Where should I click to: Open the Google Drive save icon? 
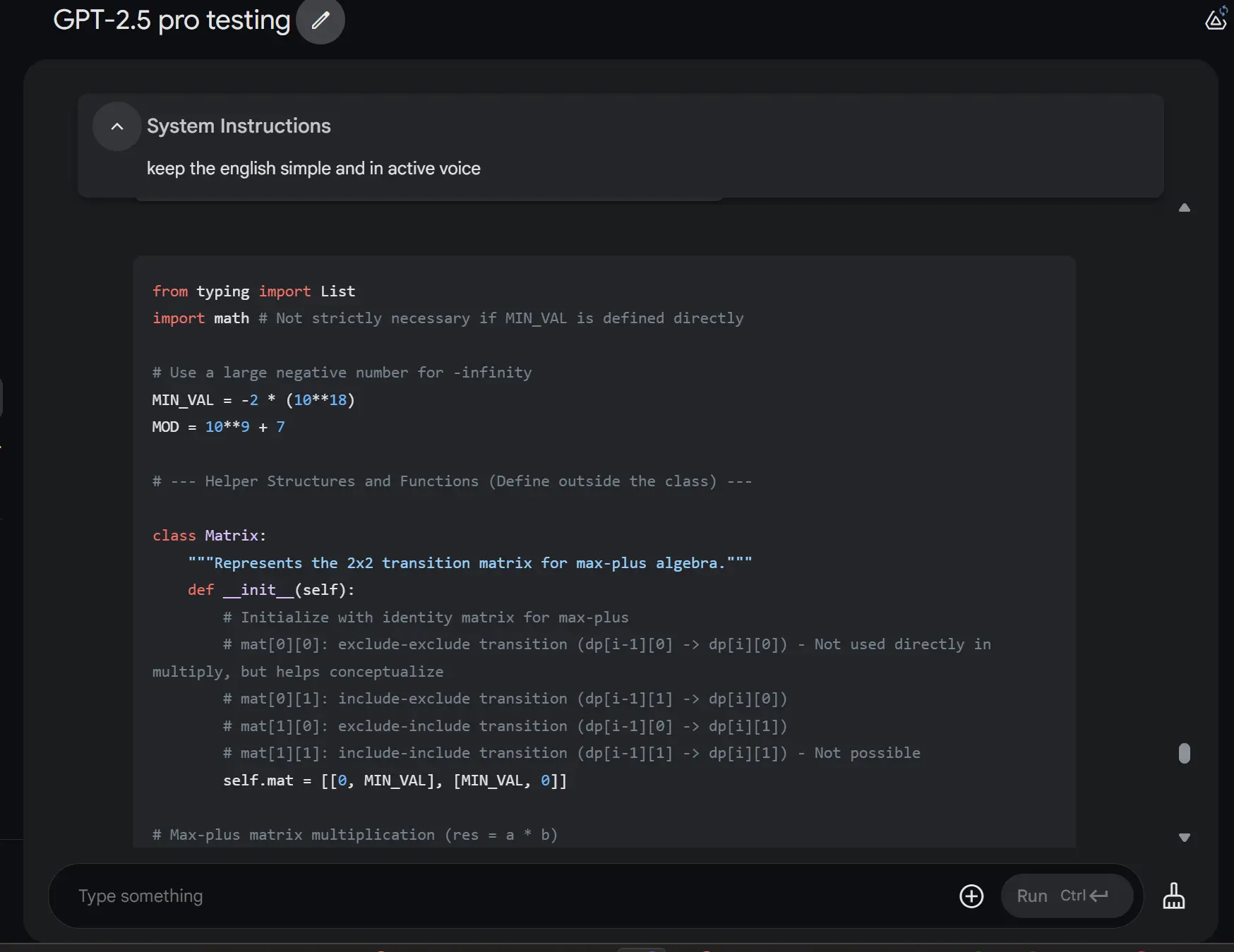(1216, 18)
